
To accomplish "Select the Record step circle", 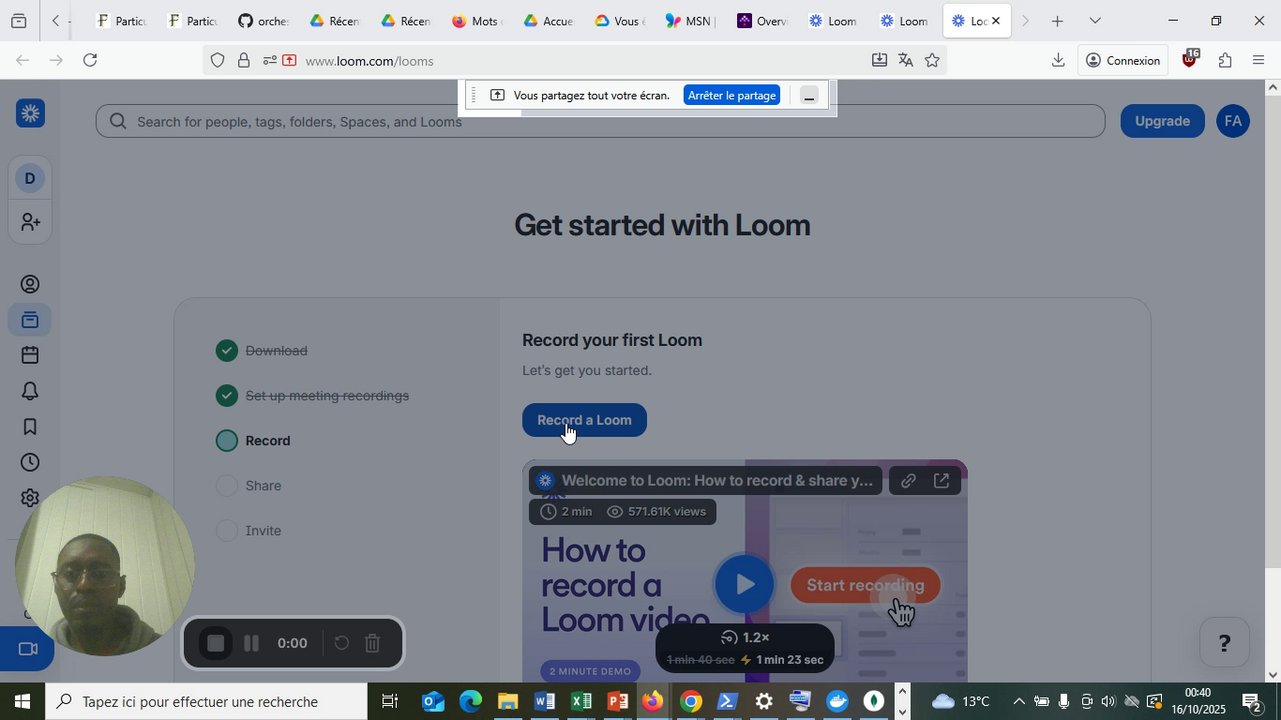I will (227, 440).
